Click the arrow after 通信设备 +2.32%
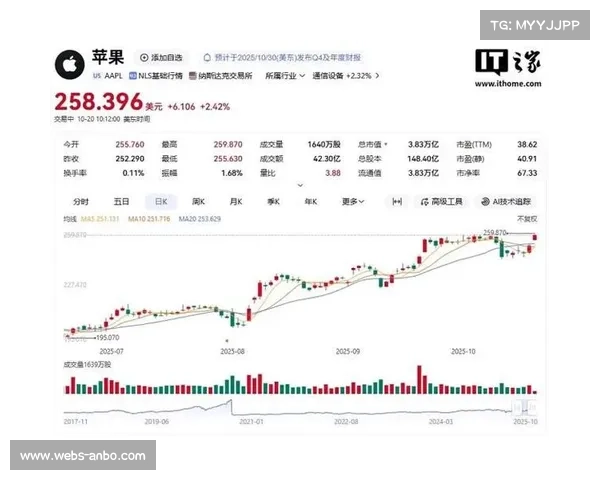The image size is (600, 480). tap(377, 76)
